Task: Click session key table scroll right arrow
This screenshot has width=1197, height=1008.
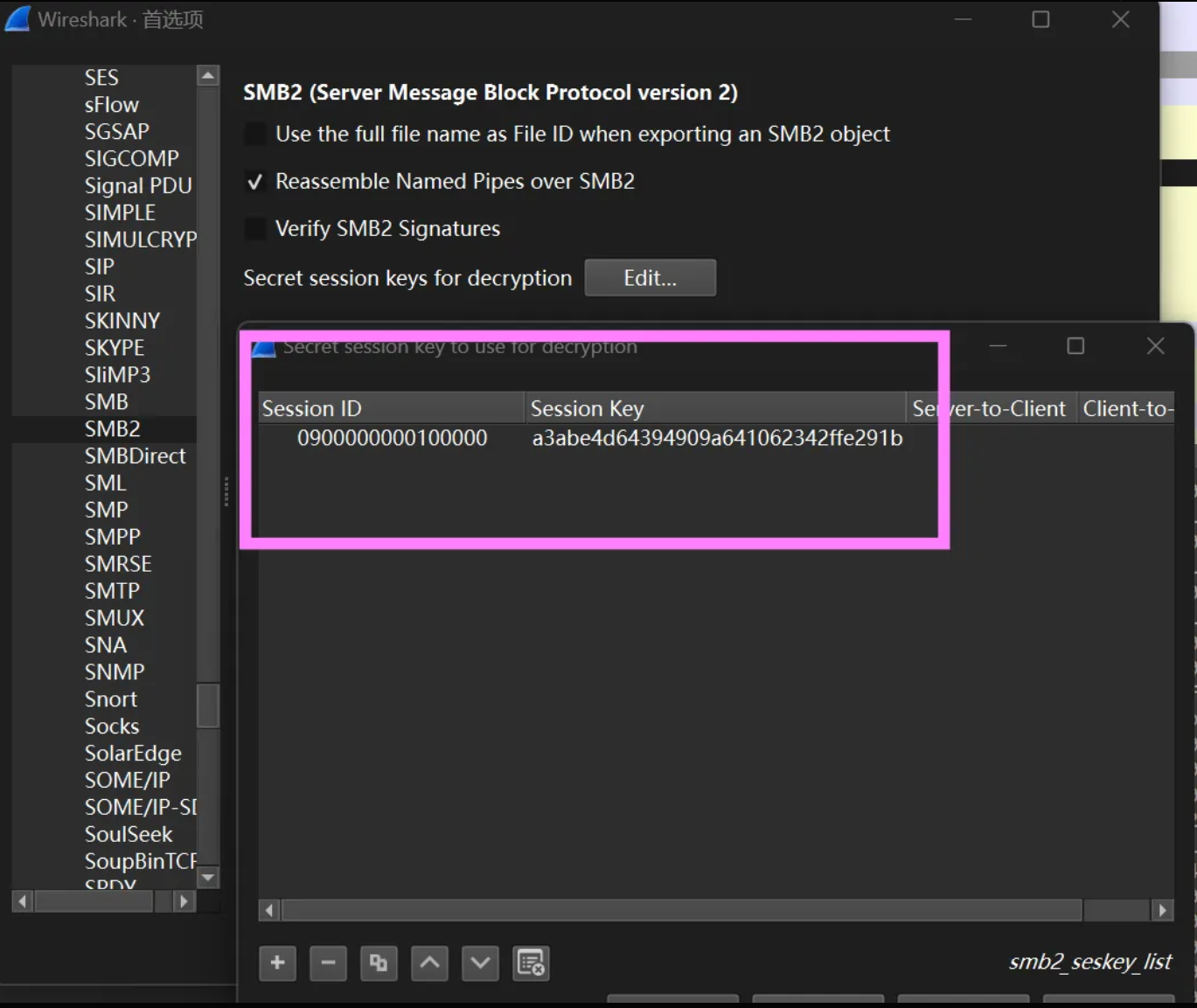Action: (x=1162, y=910)
